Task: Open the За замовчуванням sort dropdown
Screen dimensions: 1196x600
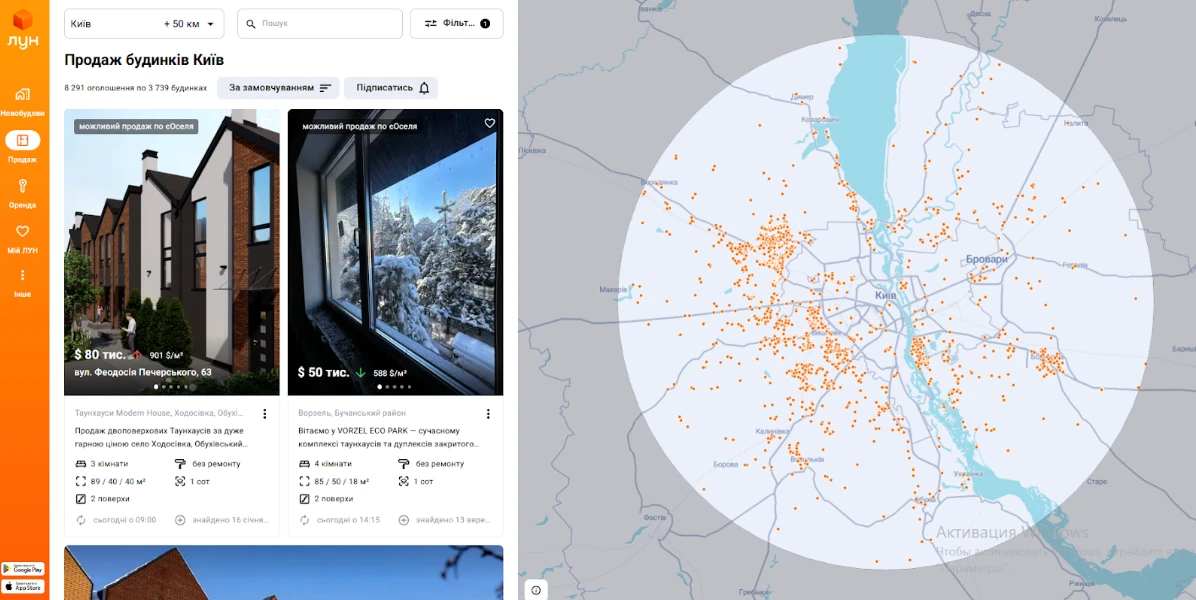Action: (278, 88)
